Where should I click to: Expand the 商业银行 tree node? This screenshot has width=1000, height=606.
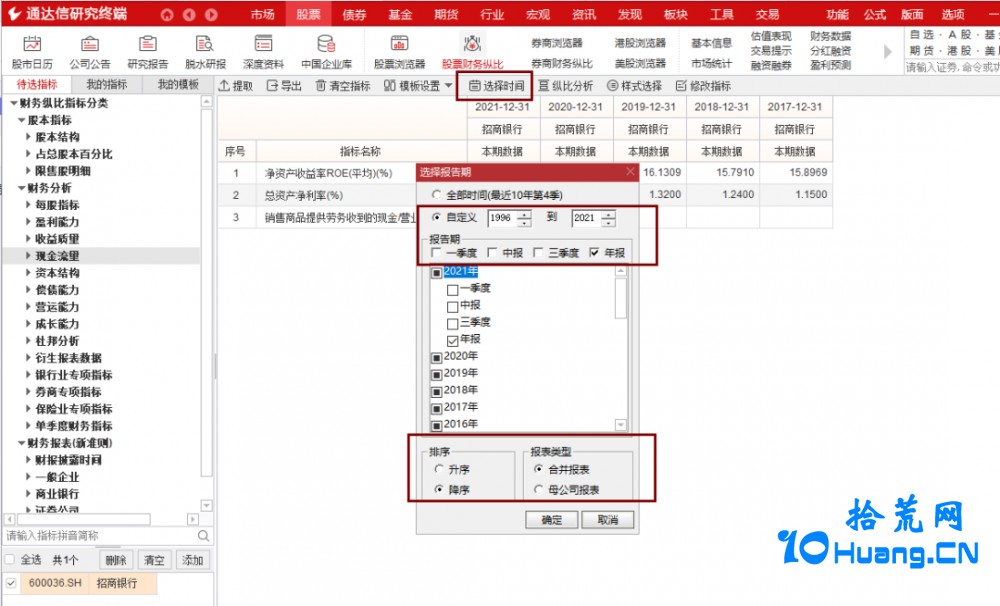coord(28,494)
